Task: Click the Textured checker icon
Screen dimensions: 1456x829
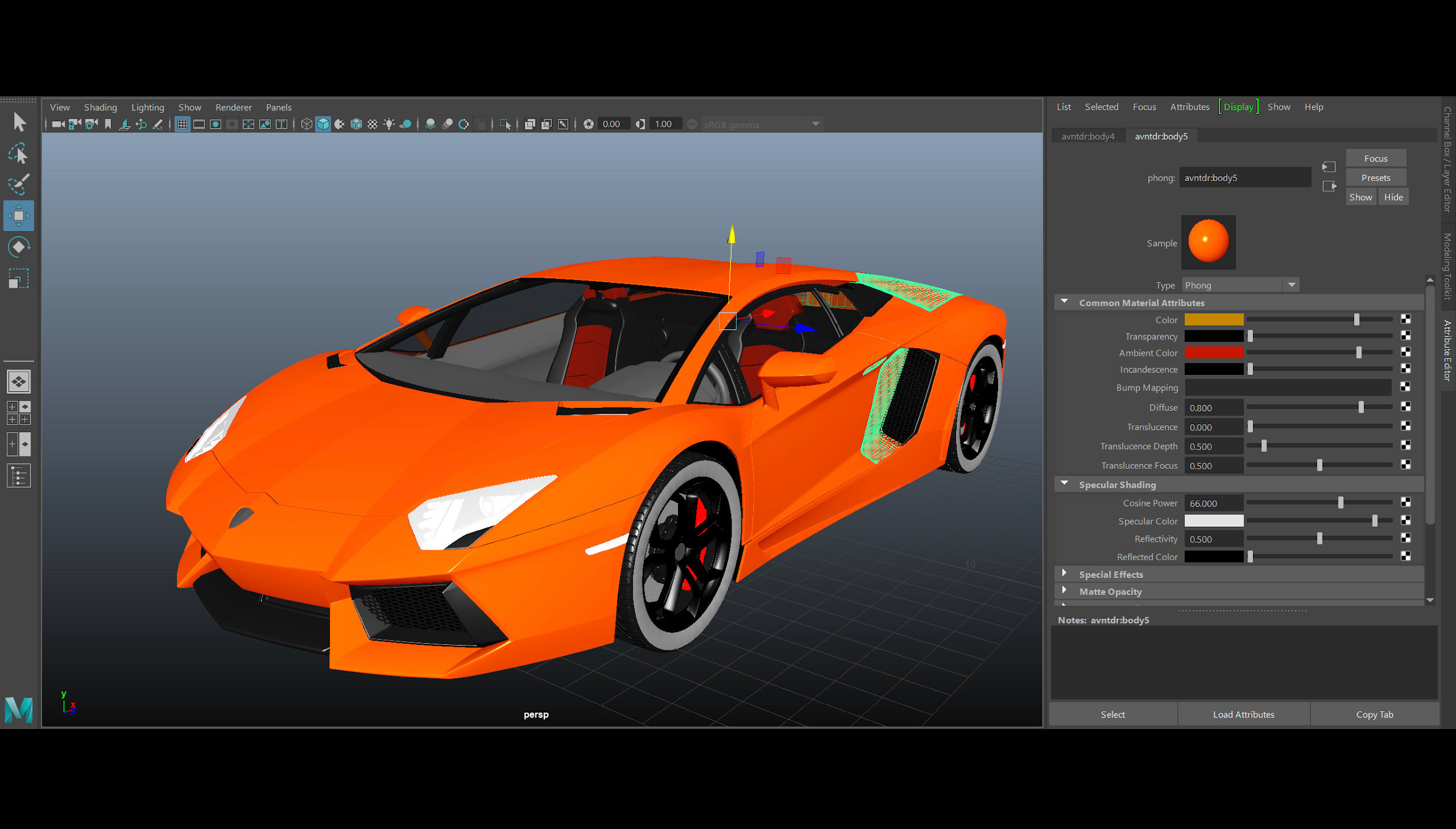Action: [373, 124]
